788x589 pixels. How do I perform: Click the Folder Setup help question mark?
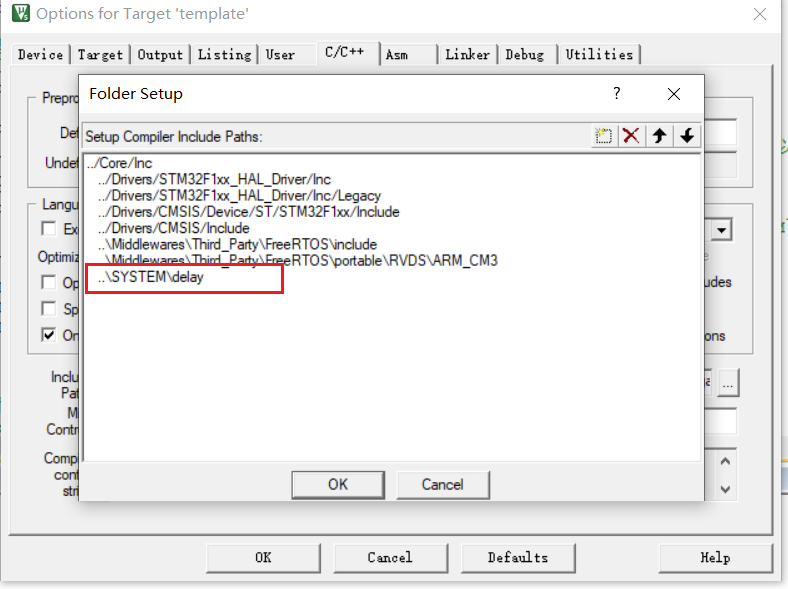(617, 93)
